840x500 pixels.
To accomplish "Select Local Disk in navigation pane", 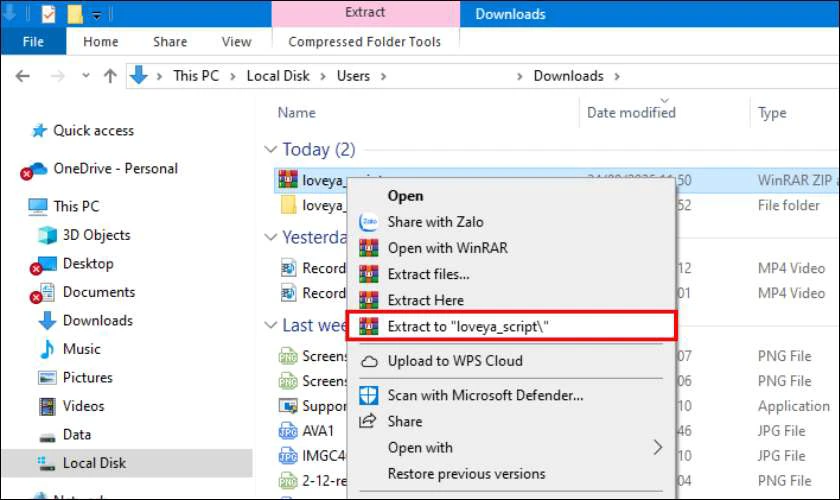I will [x=94, y=463].
